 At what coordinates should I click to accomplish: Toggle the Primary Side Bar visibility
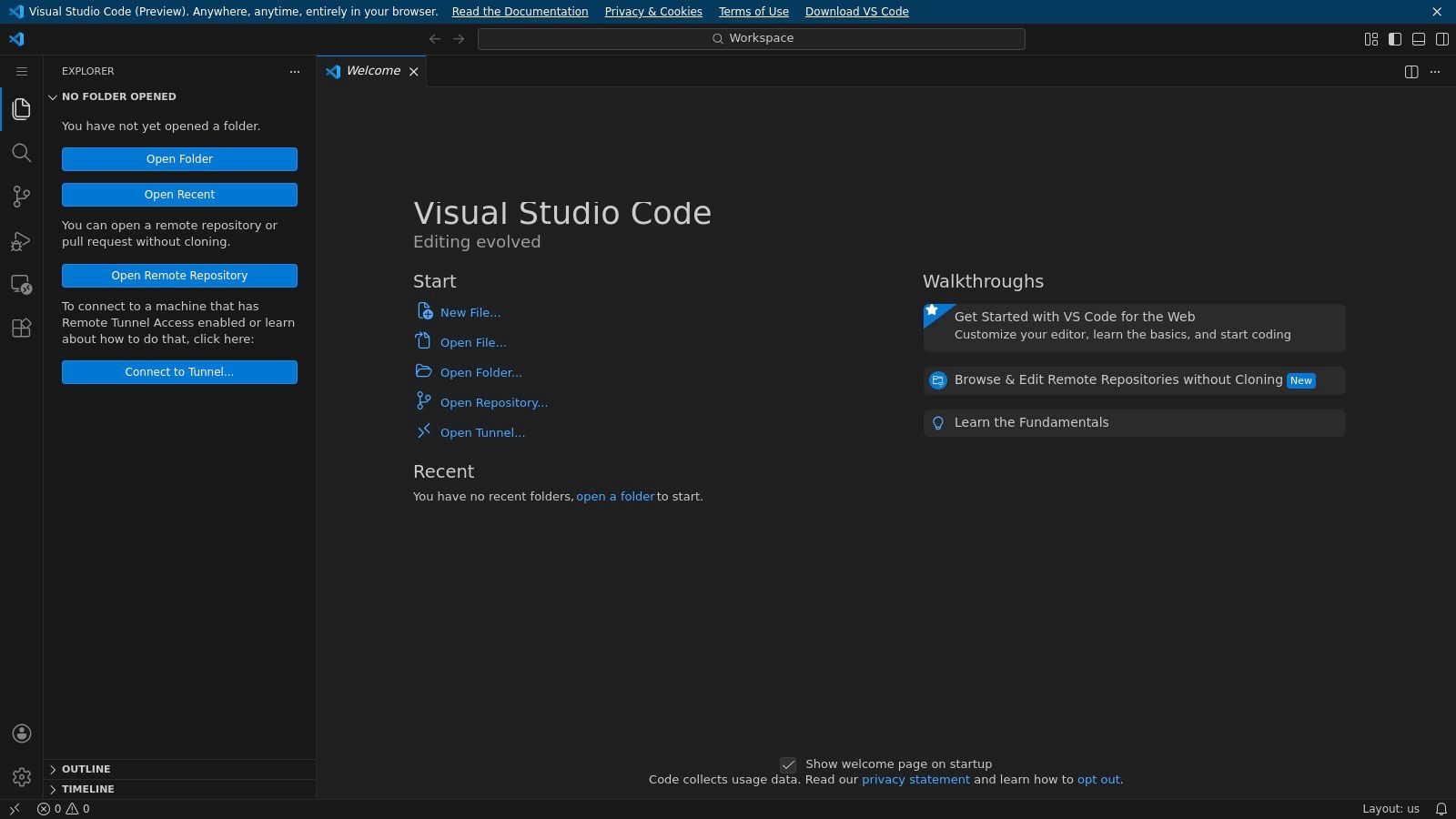[x=1394, y=39]
